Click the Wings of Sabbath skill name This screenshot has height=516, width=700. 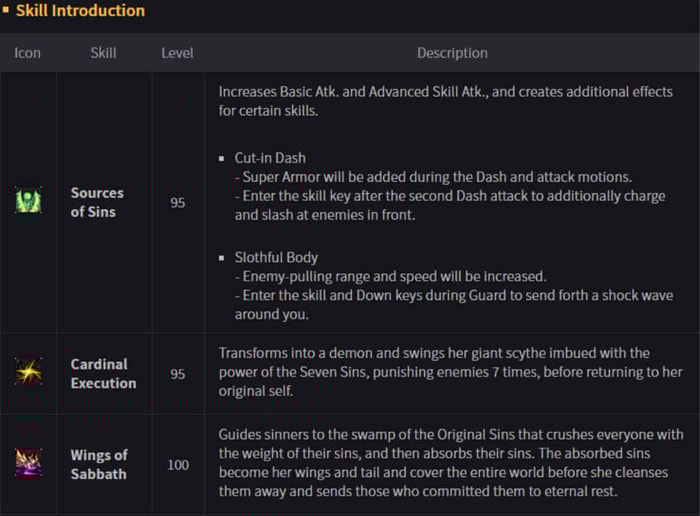pos(99,465)
